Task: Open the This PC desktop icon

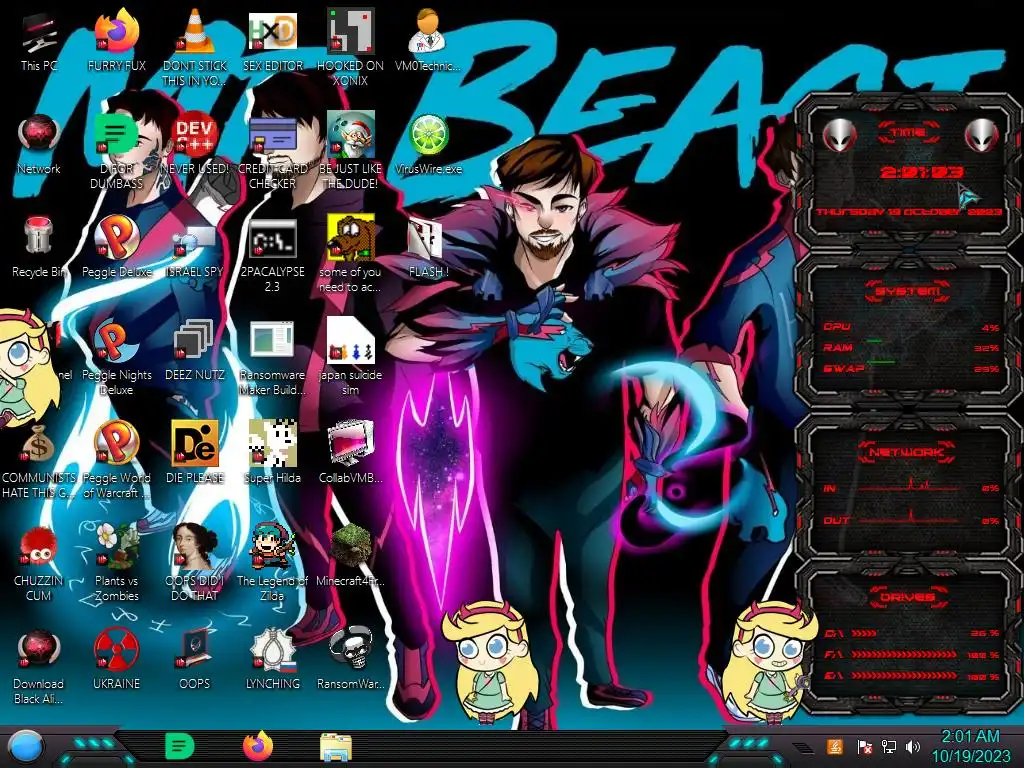Action: pyautogui.click(x=39, y=42)
